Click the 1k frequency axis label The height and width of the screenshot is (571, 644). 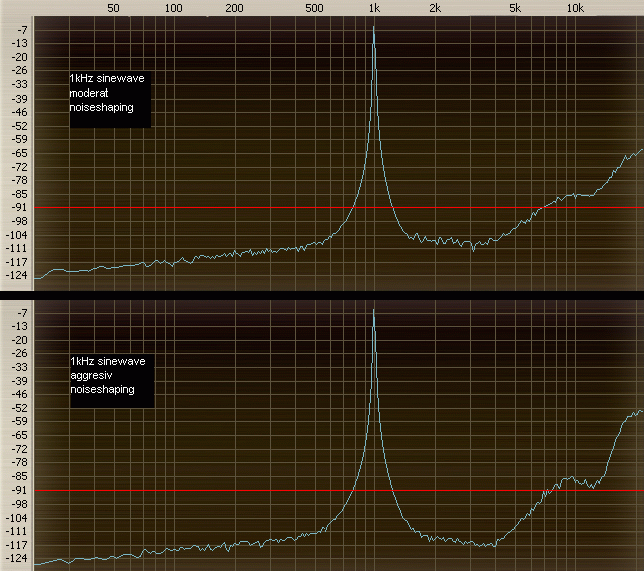(374, 8)
